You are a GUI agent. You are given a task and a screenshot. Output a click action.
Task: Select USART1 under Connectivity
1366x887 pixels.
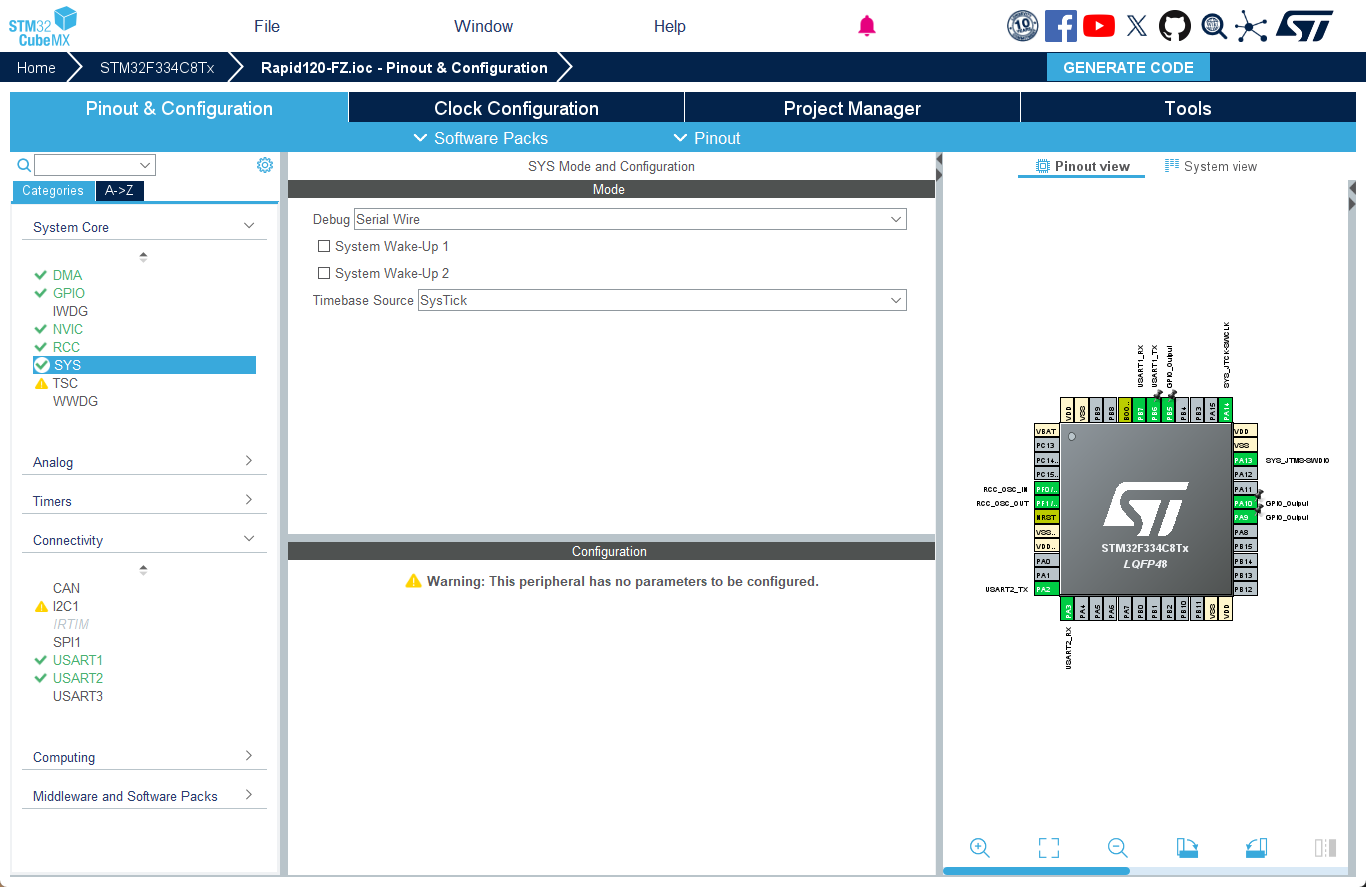78,660
